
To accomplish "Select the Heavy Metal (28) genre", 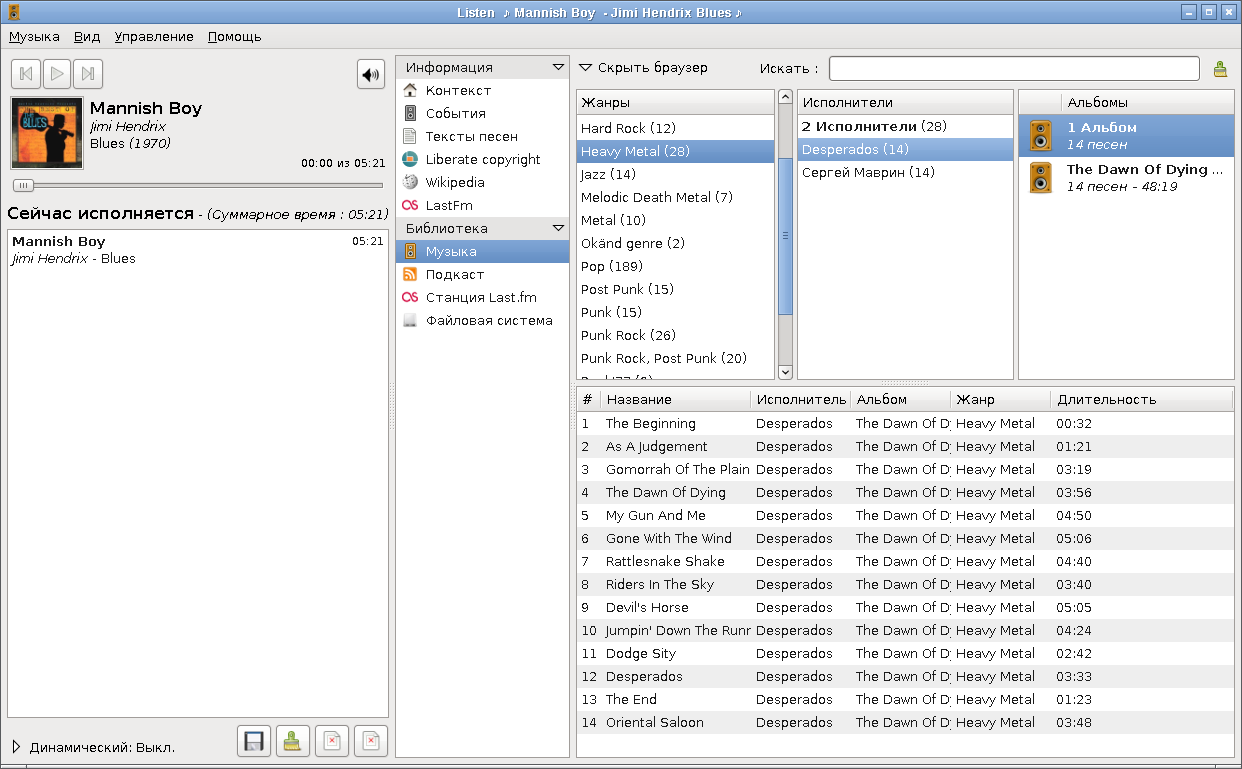I will (675, 151).
